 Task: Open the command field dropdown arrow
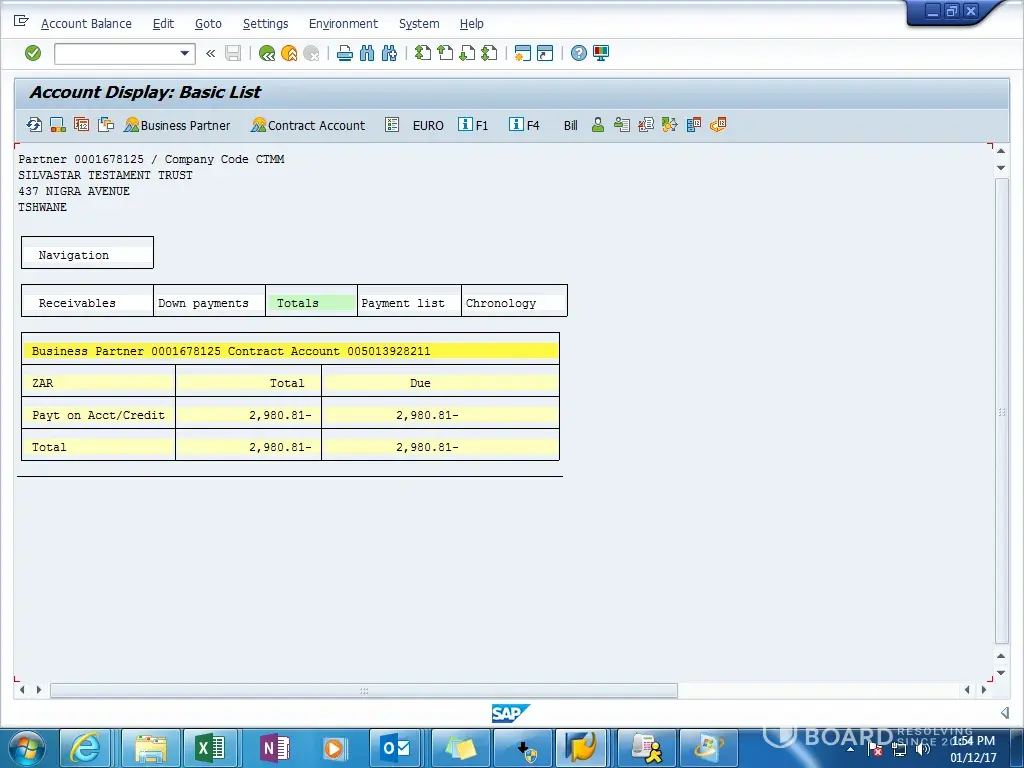(184, 53)
